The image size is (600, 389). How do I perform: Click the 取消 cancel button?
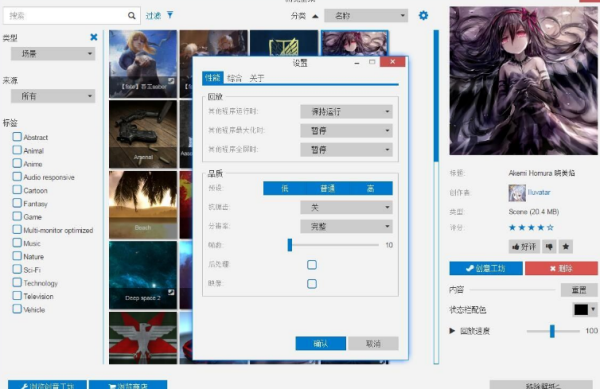click(x=373, y=343)
